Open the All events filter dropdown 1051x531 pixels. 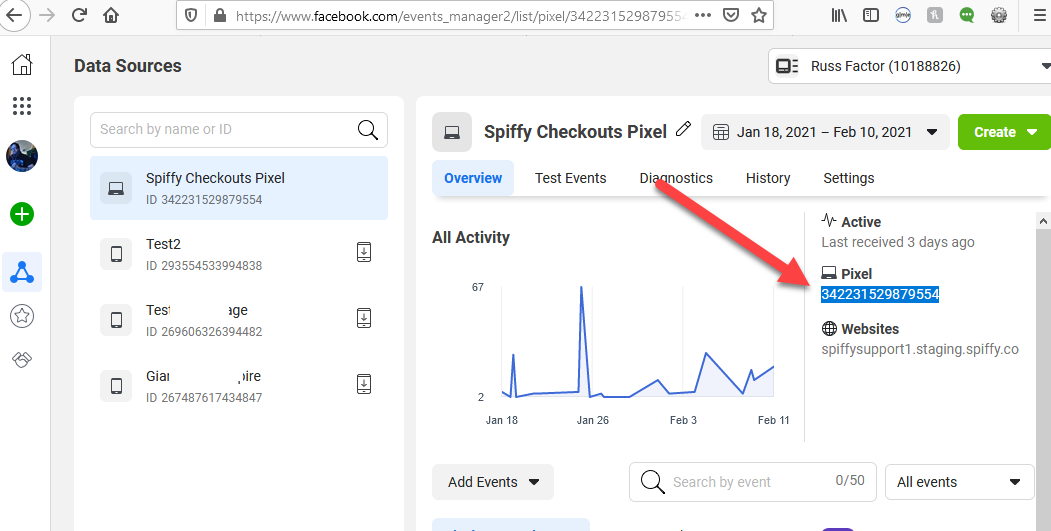click(x=960, y=482)
